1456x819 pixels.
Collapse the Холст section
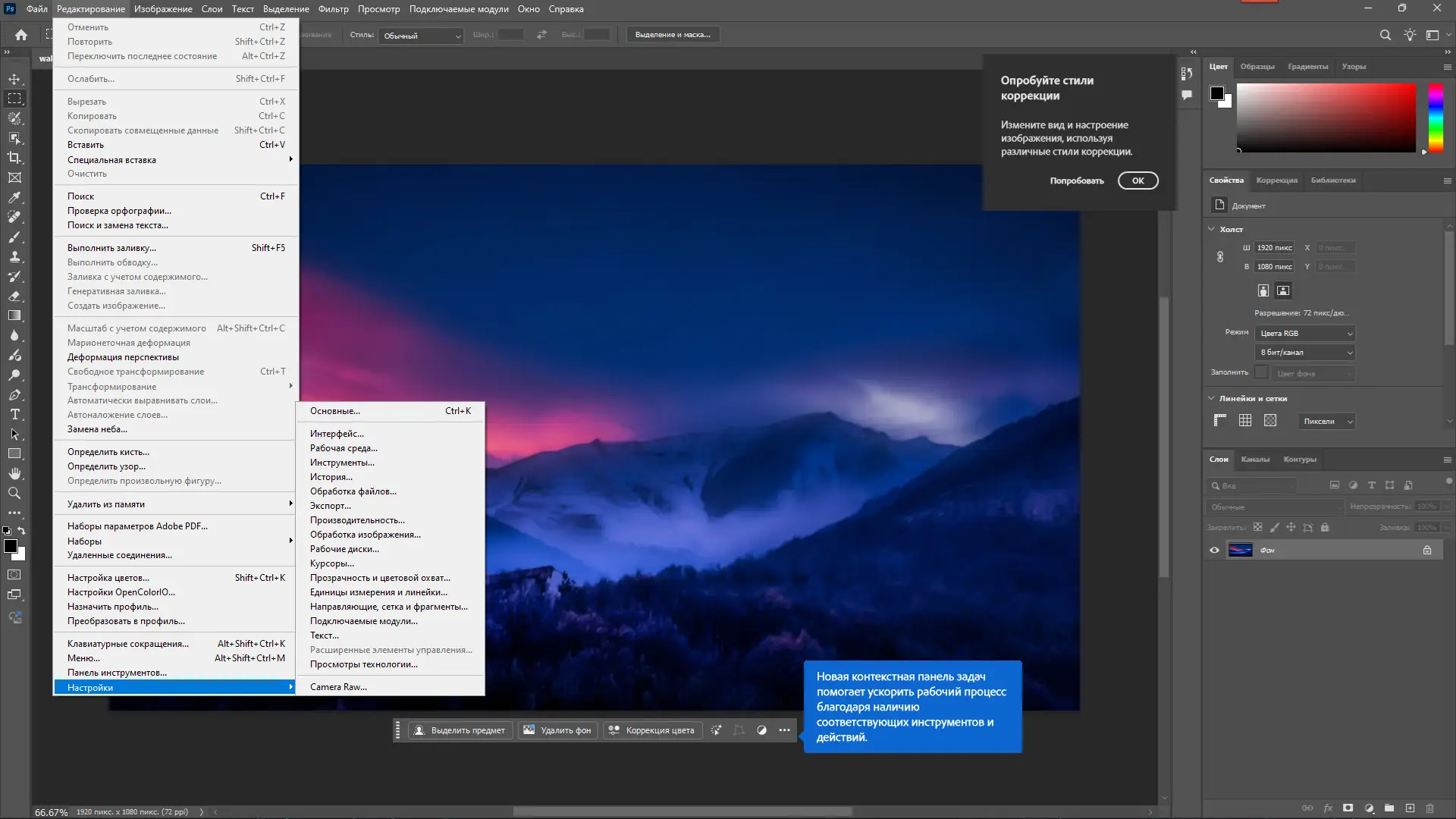click(1211, 229)
